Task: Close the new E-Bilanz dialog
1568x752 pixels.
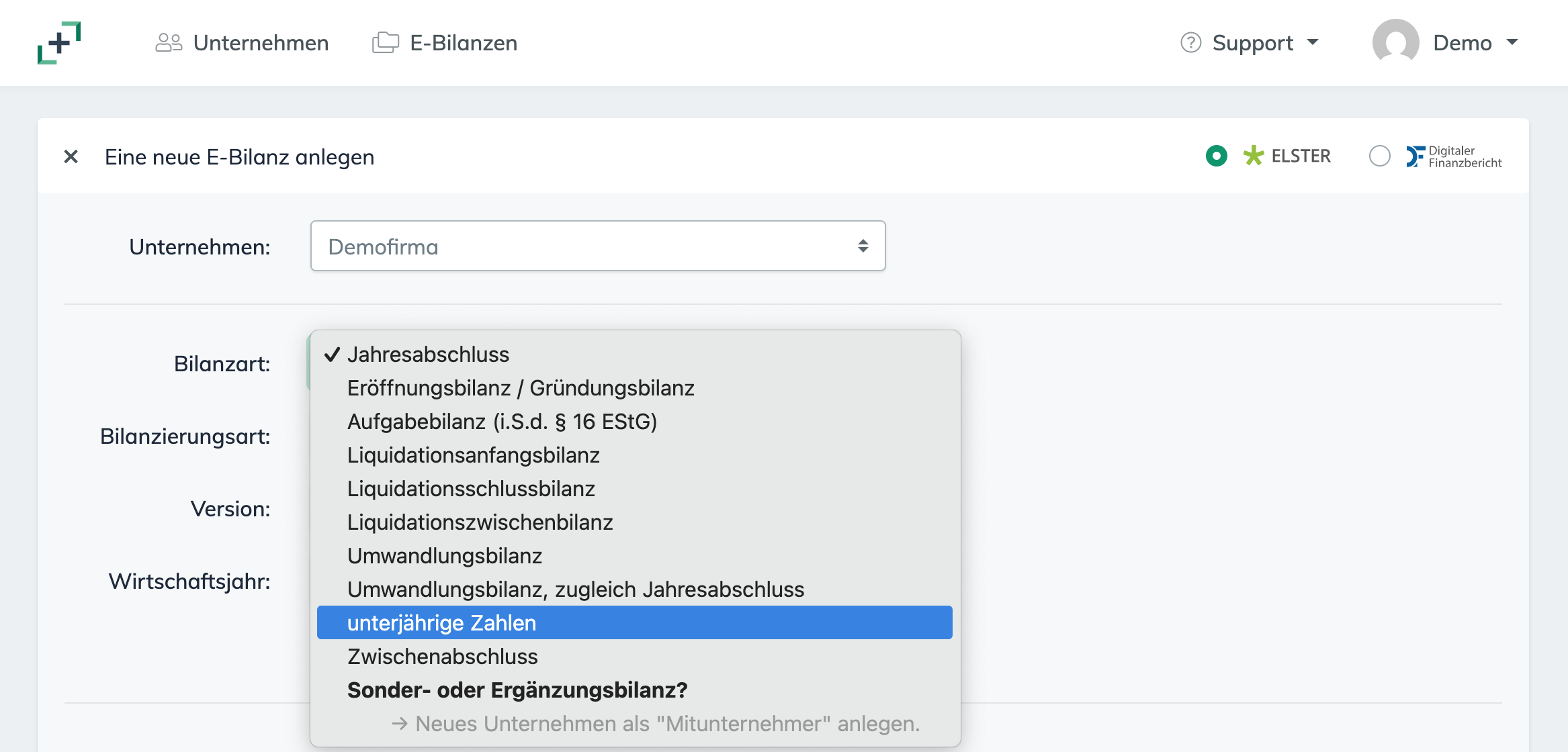Action: click(x=71, y=156)
